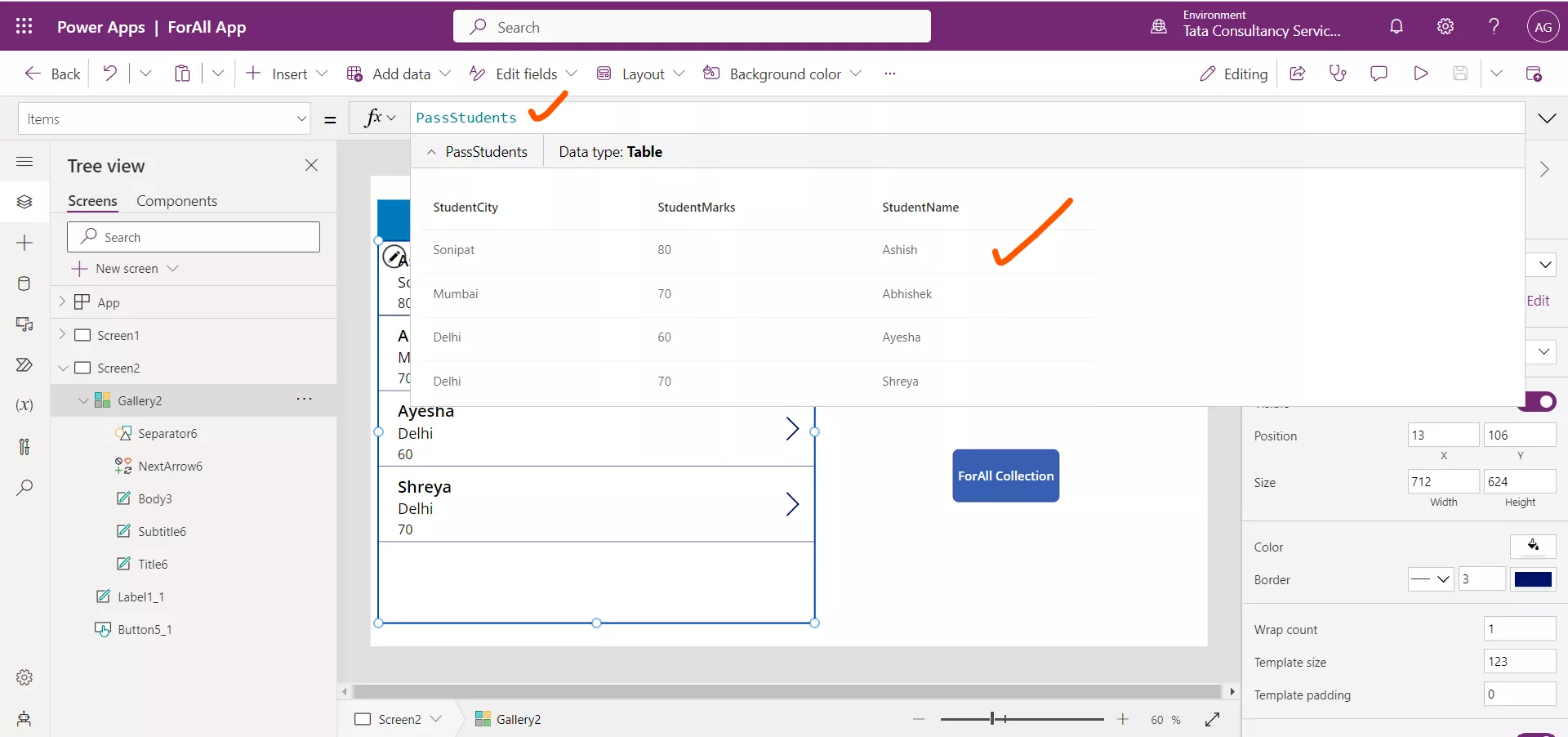Open the Data cylinder icon in left rail
1568x737 pixels.
point(24,284)
